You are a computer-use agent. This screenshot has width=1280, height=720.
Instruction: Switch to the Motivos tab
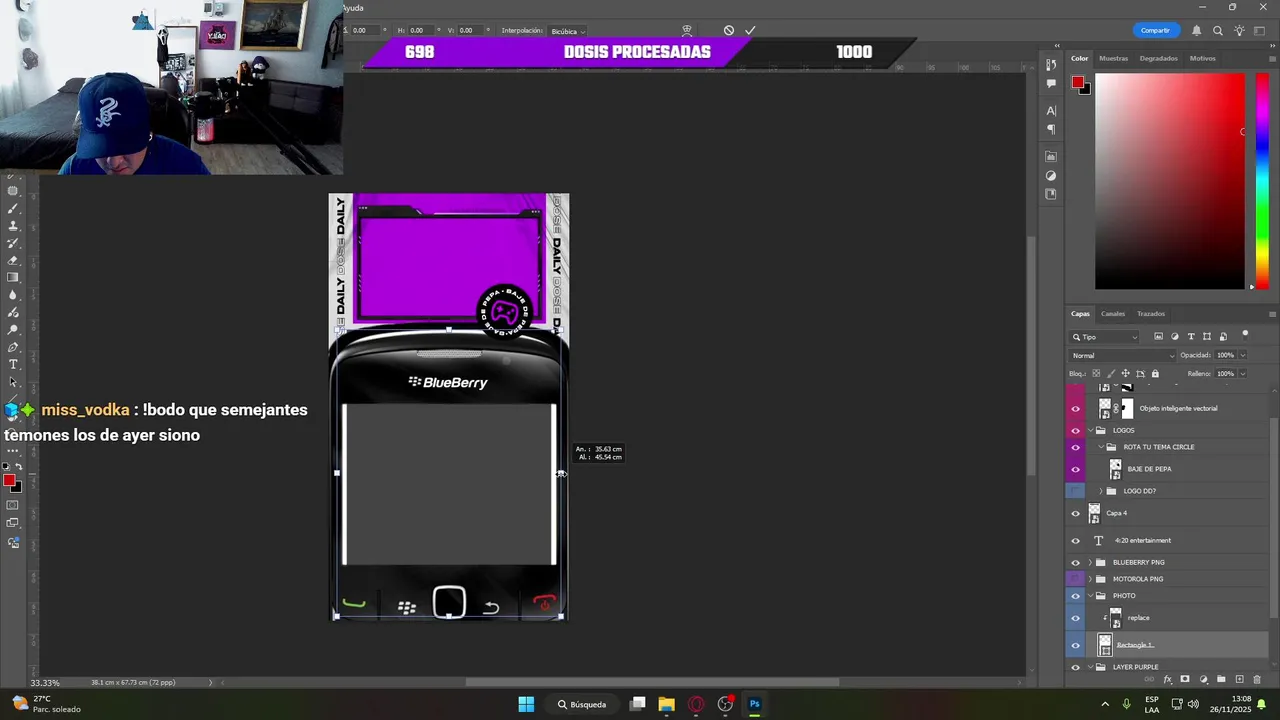click(x=1202, y=58)
